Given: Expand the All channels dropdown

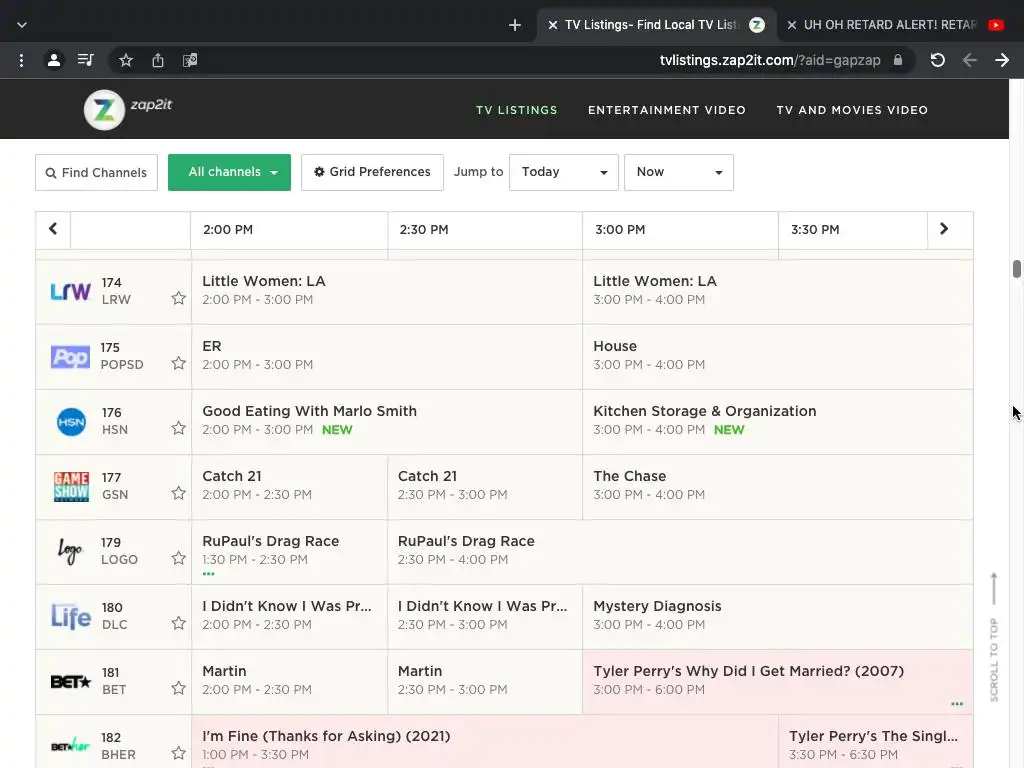Looking at the screenshot, I should (x=229, y=172).
